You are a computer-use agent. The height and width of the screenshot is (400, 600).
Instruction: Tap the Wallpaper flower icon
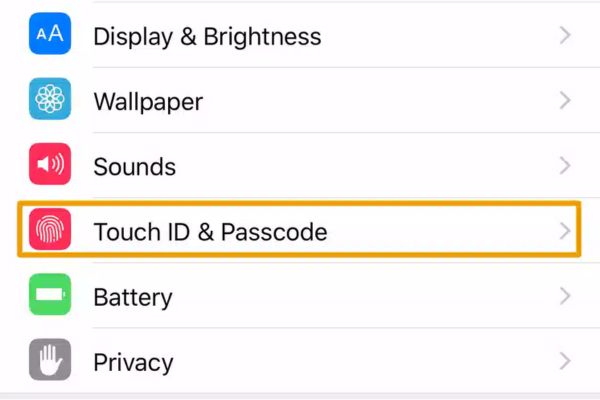pyautogui.click(x=49, y=101)
